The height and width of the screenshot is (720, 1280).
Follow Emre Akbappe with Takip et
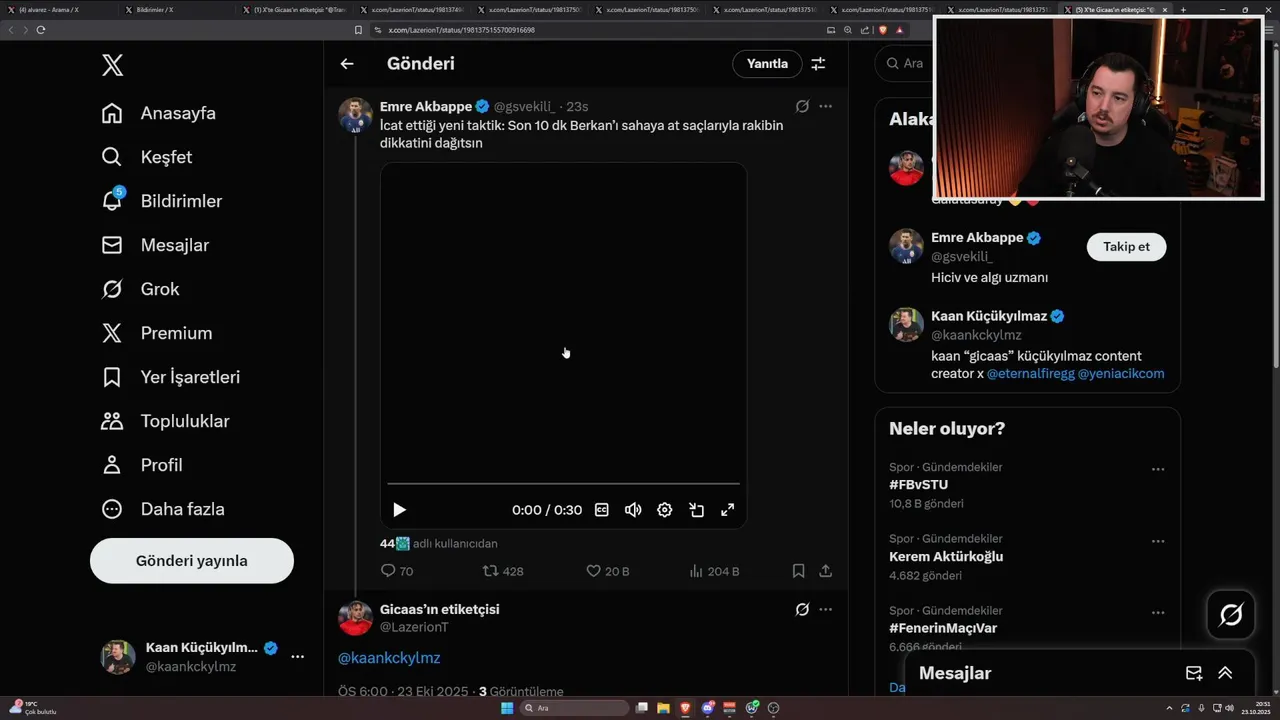pyautogui.click(x=1126, y=247)
